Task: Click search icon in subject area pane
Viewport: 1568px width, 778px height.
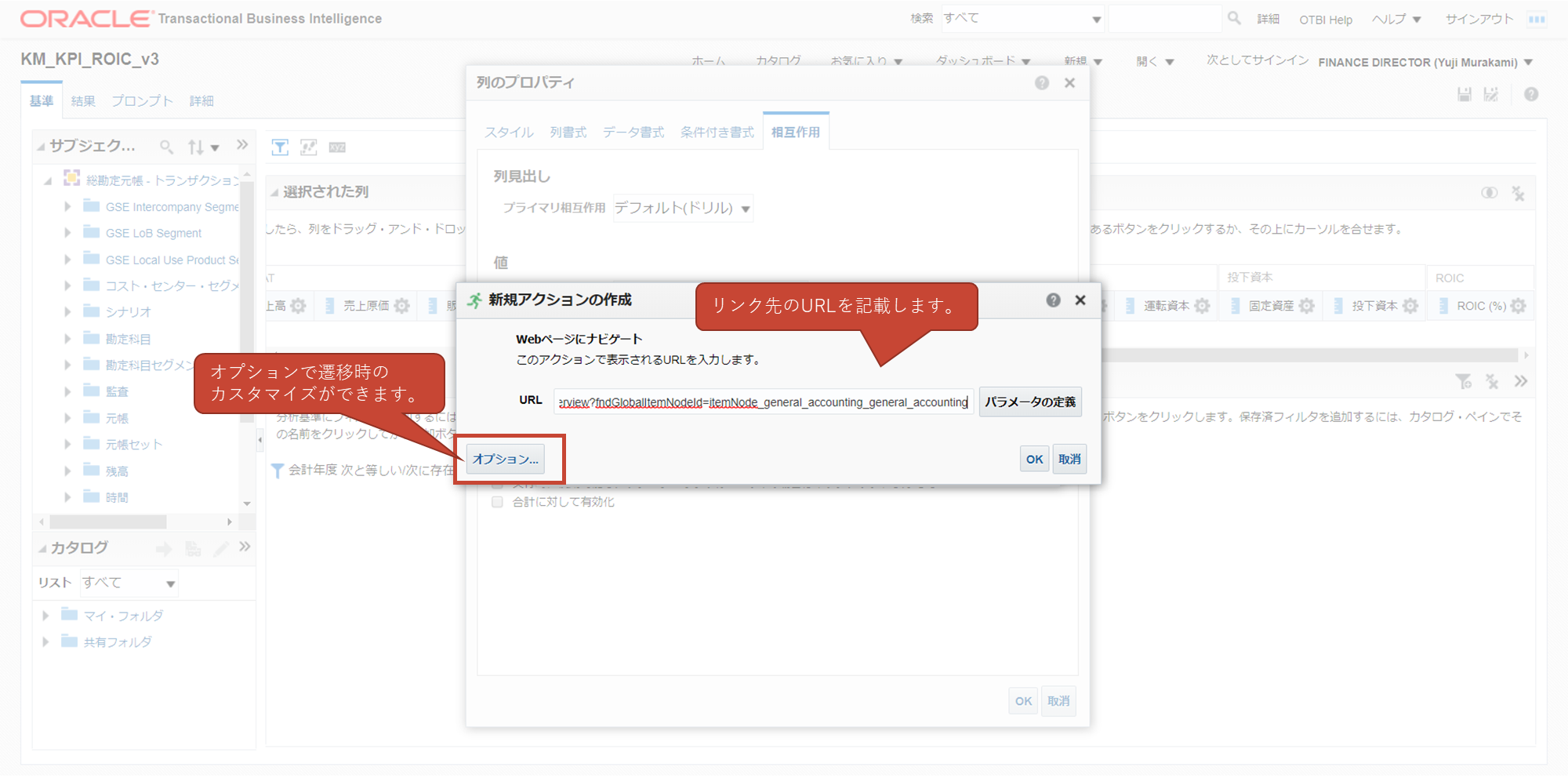Action: (x=166, y=147)
